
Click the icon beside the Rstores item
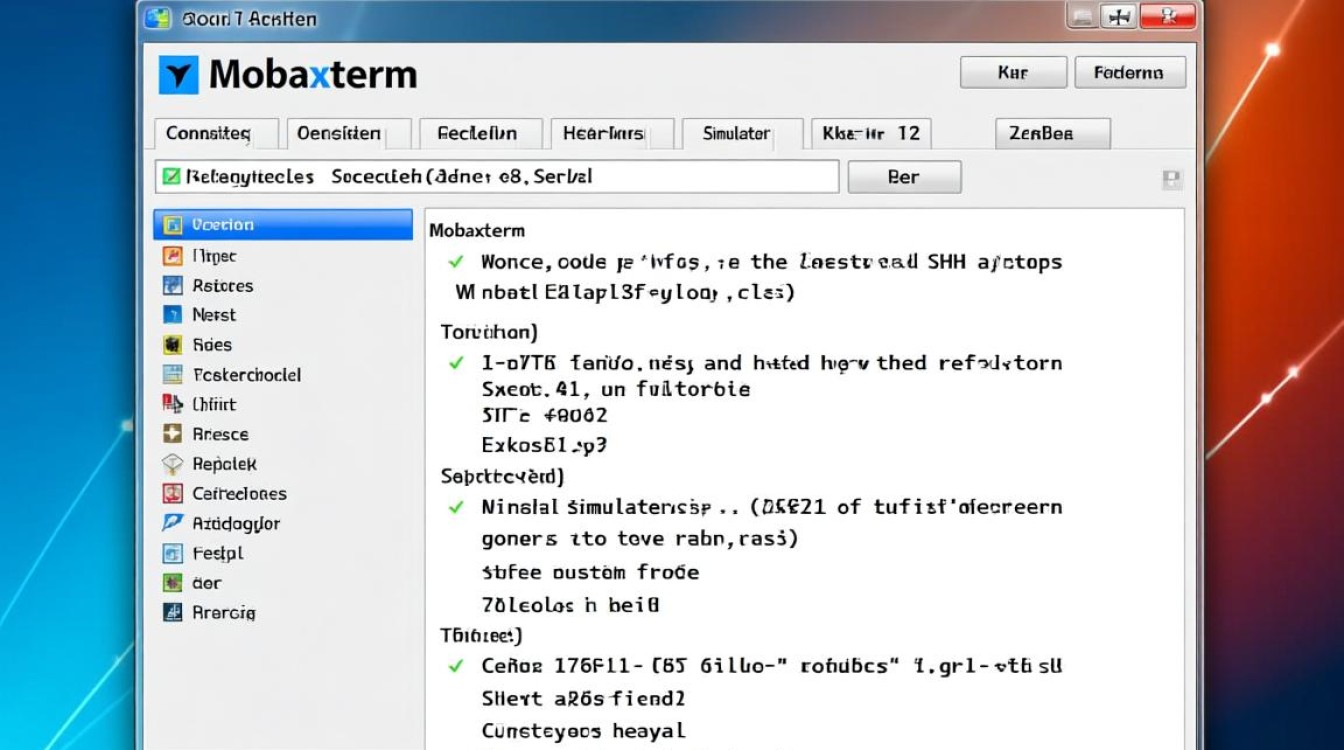click(172, 286)
